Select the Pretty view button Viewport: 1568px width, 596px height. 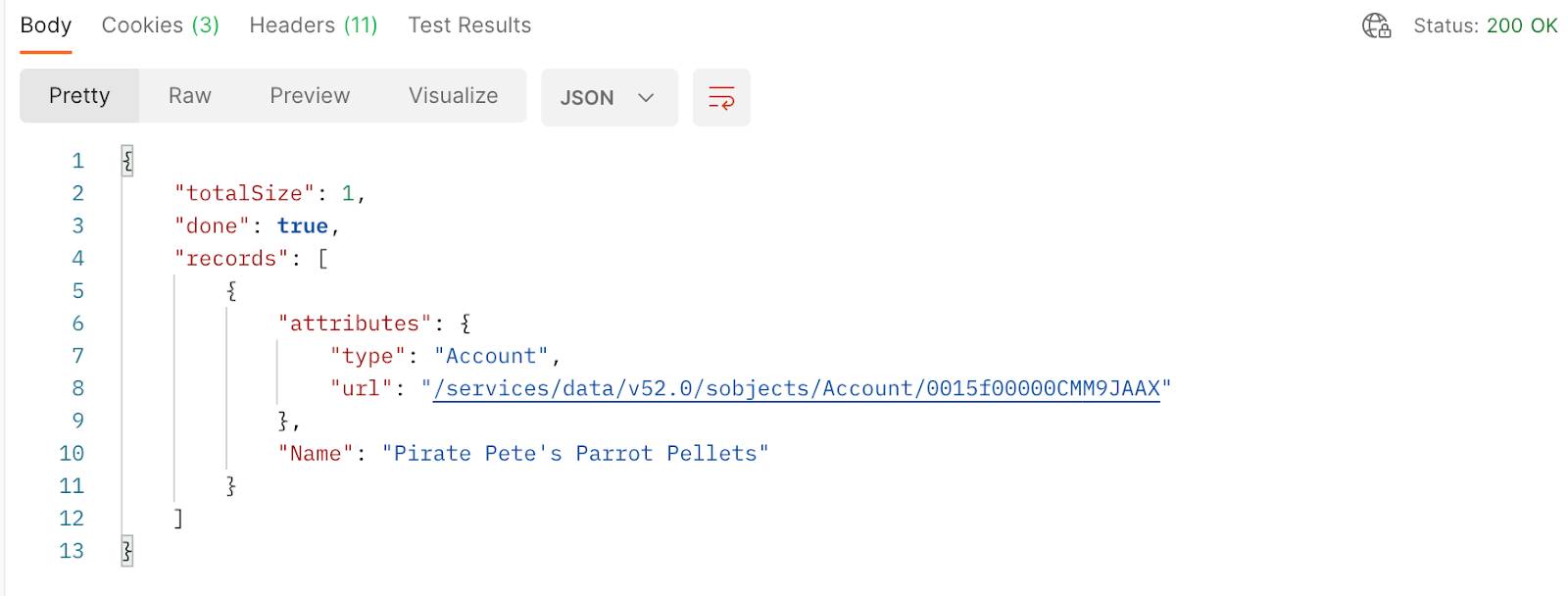79,96
